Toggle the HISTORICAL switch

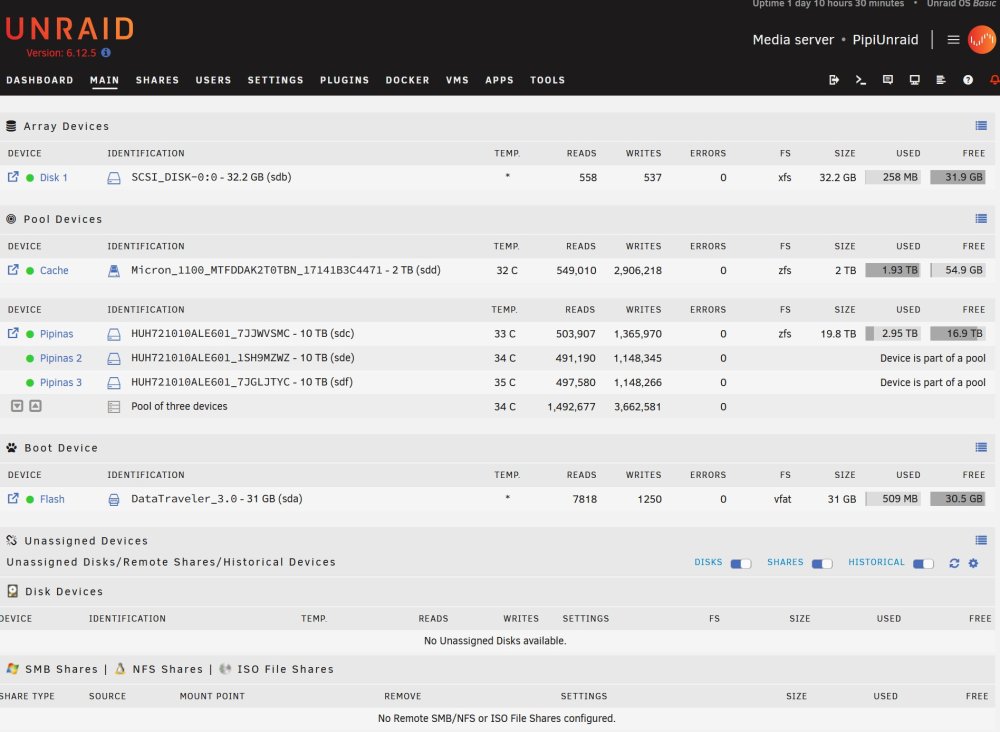(923, 564)
